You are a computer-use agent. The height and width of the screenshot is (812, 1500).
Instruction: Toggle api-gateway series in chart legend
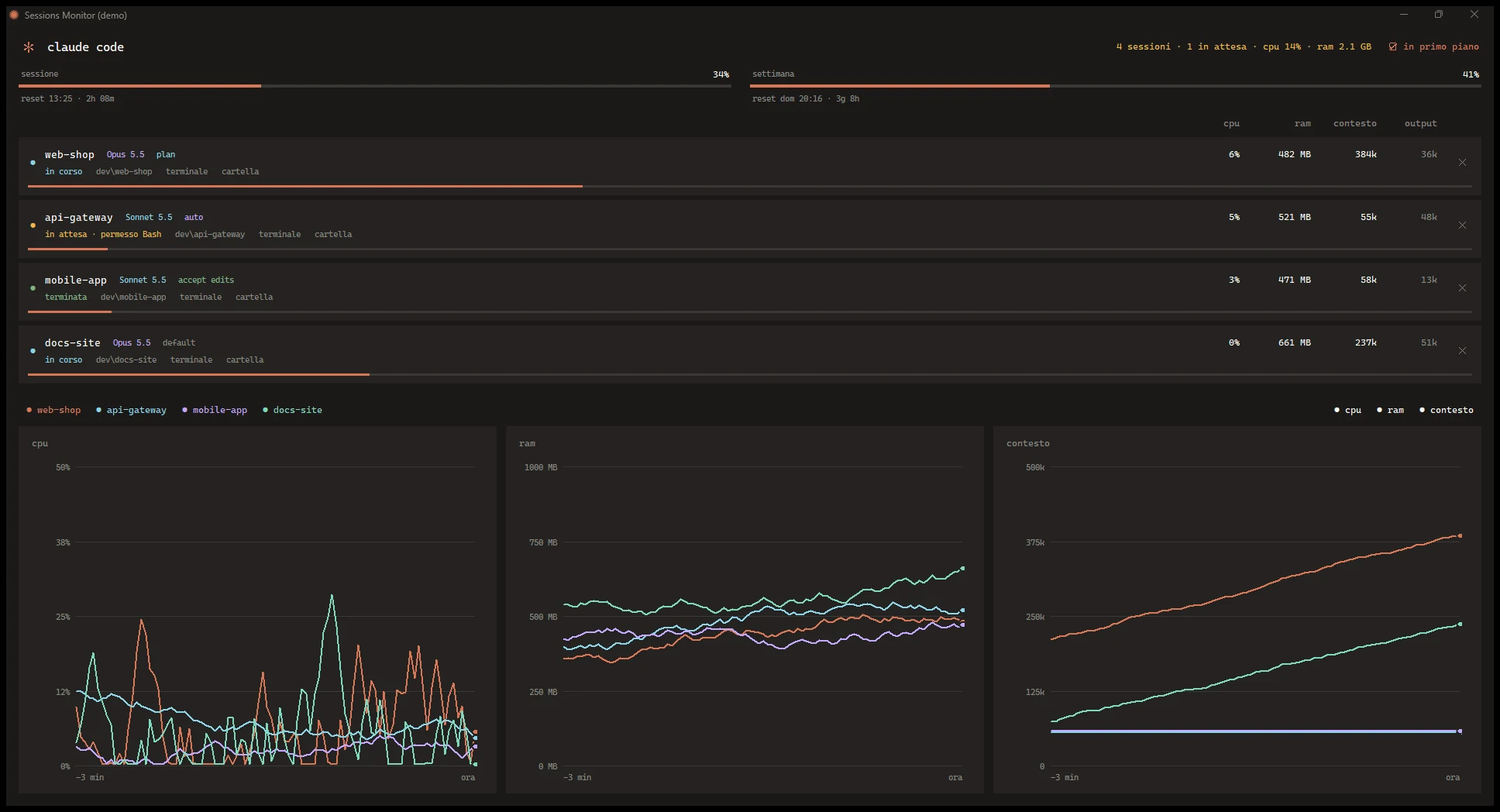click(x=131, y=410)
